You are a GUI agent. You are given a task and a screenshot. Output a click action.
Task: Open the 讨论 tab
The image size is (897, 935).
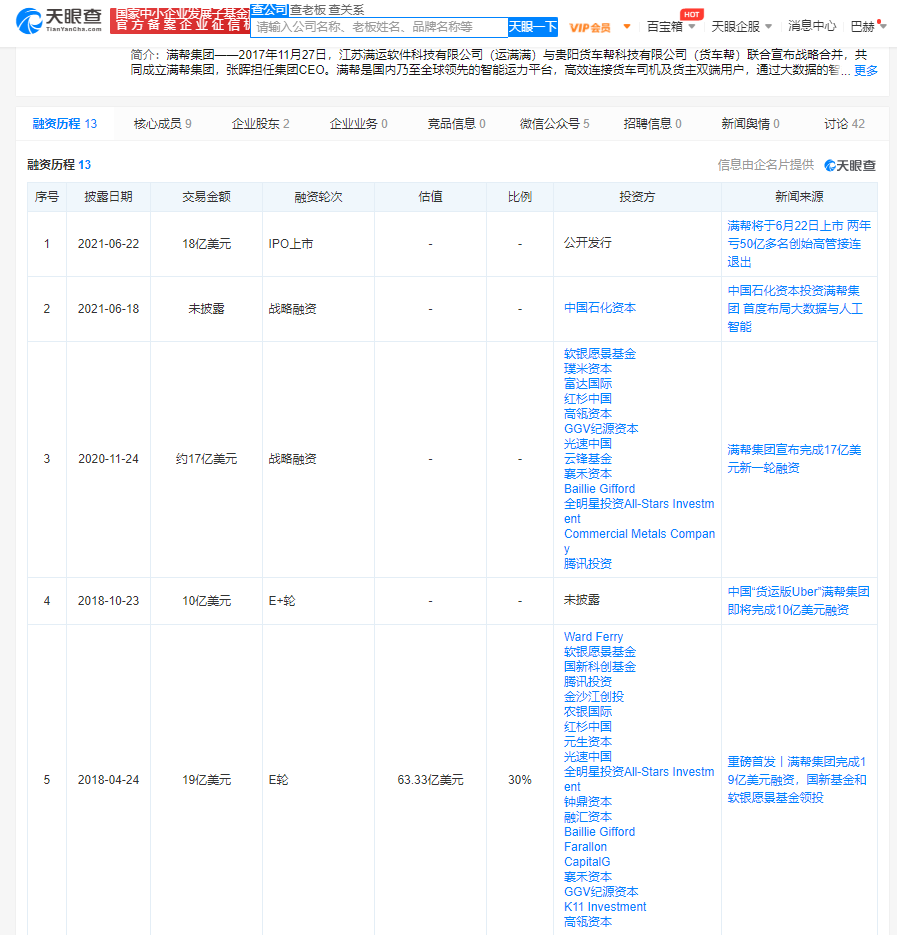point(844,123)
